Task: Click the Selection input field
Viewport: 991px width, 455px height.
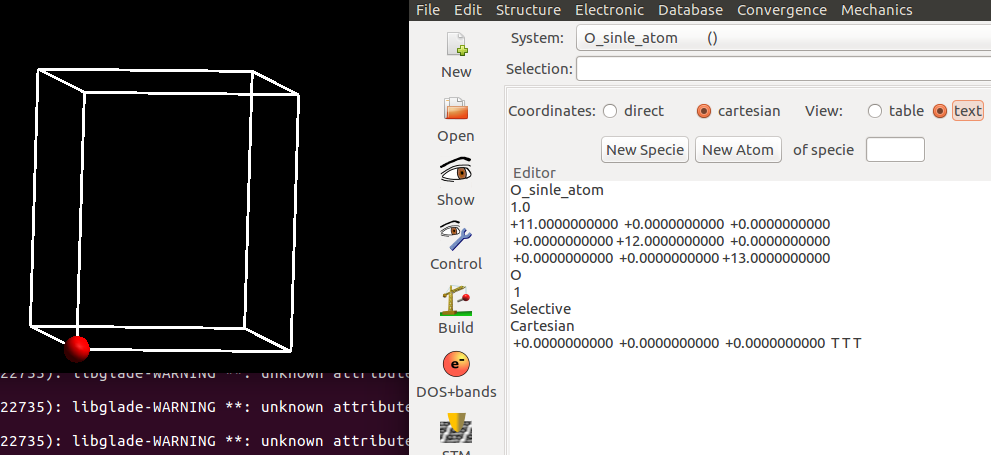Action: [x=782, y=69]
